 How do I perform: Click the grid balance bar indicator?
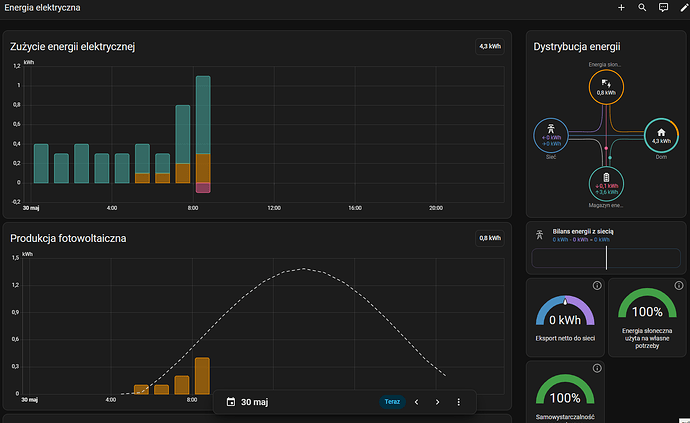606,258
